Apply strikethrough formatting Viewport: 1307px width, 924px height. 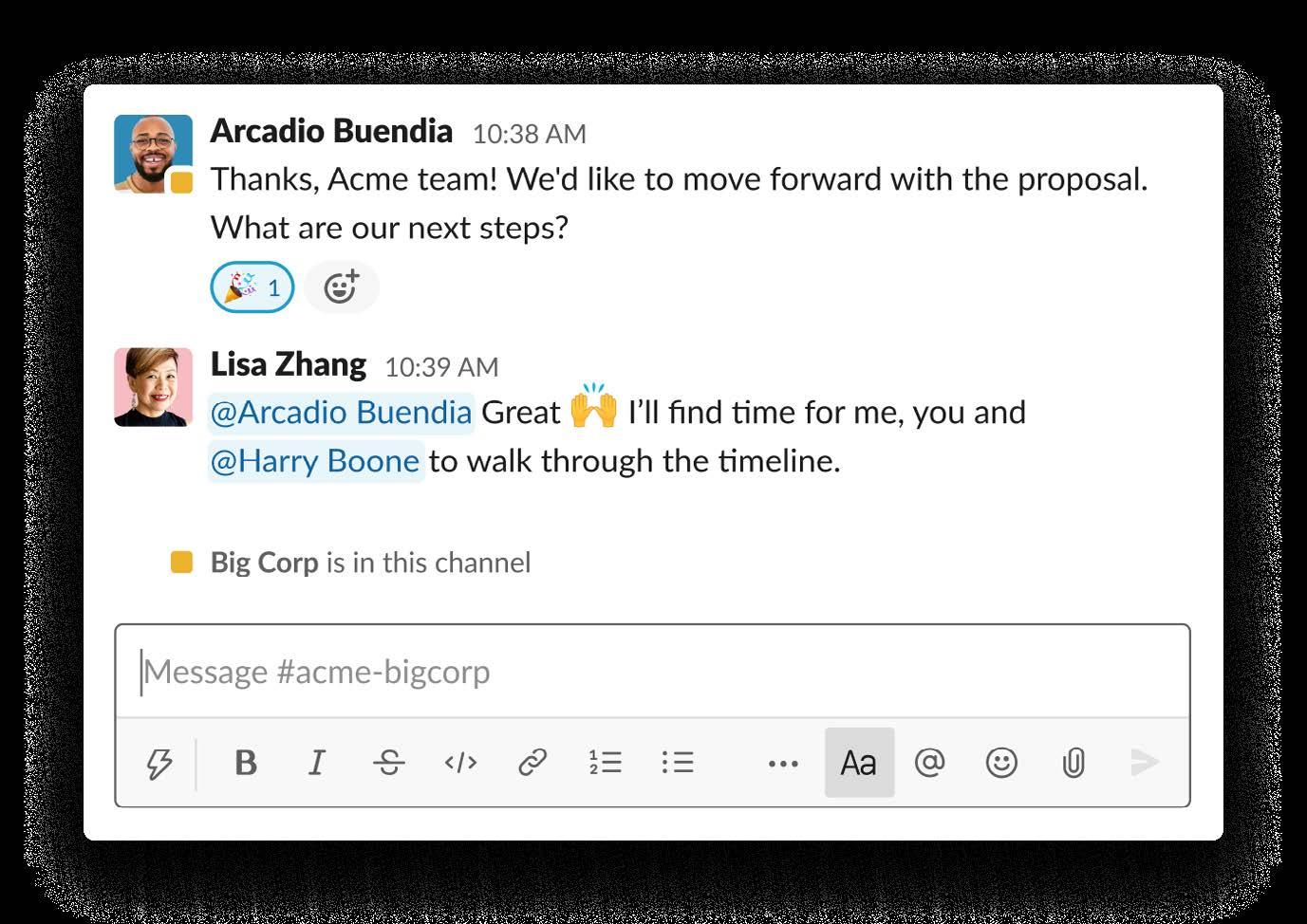pyautogui.click(x=388, y=763)
